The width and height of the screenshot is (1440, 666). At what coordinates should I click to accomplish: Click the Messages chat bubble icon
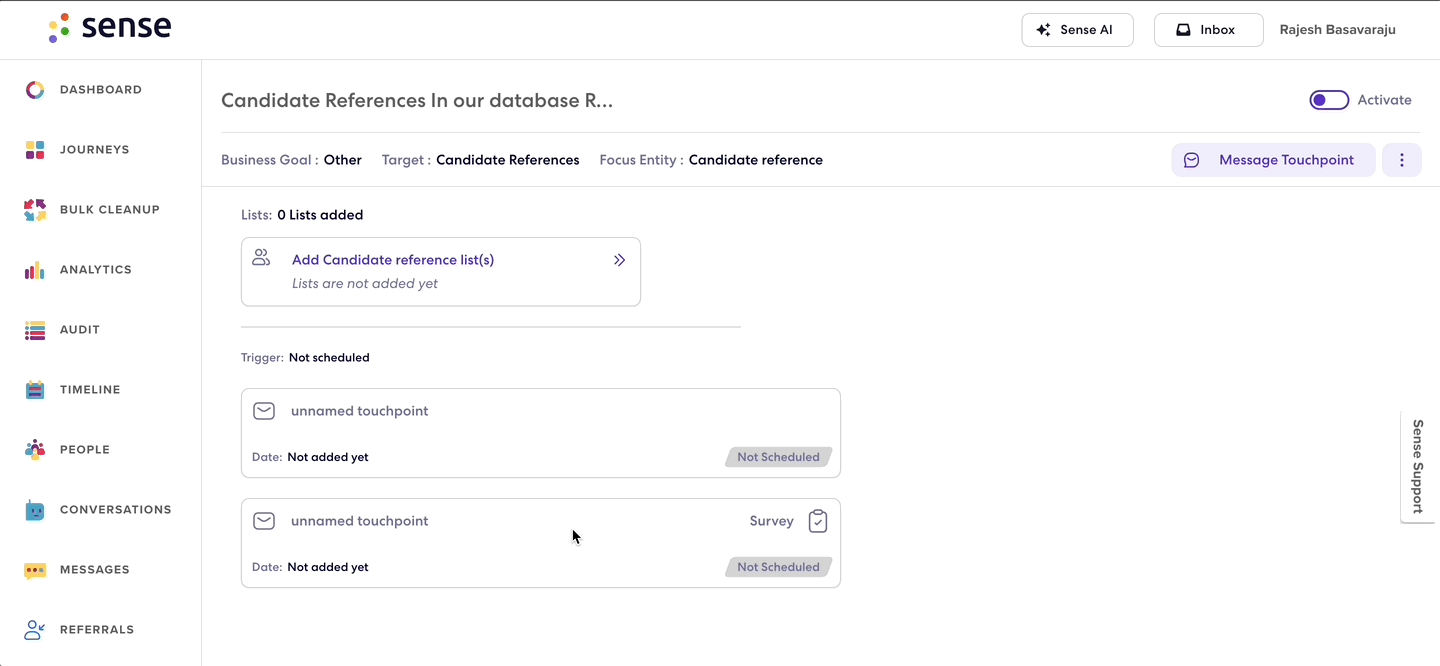(35, 570)
